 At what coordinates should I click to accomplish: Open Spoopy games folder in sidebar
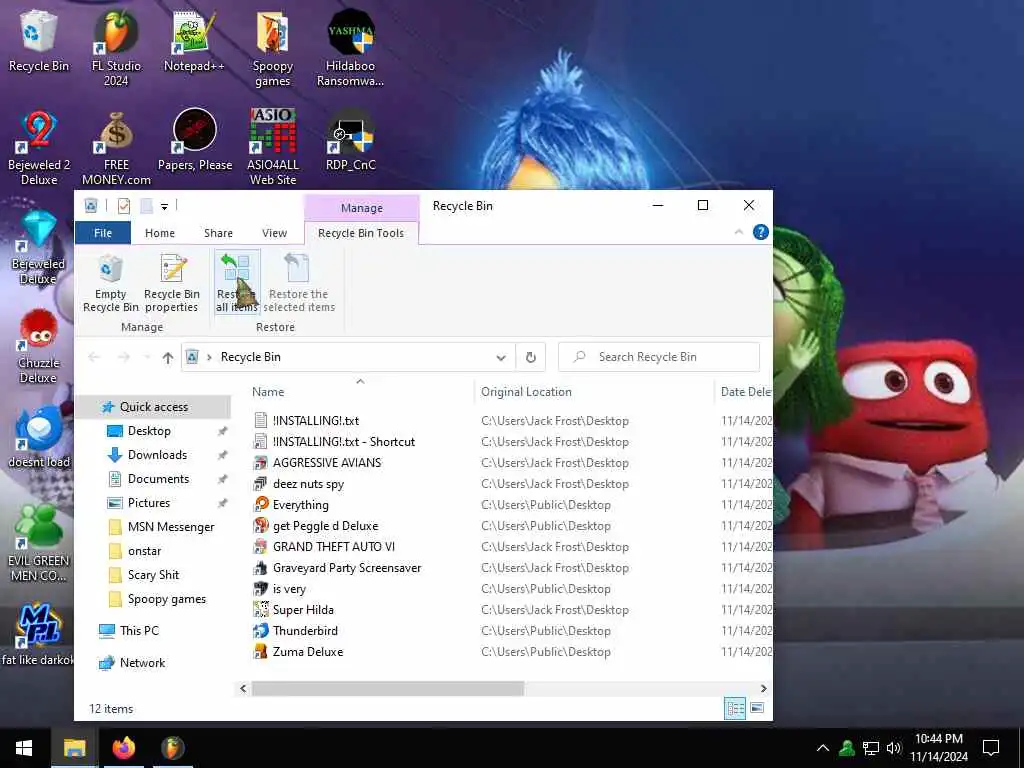(x=167, y=599)
